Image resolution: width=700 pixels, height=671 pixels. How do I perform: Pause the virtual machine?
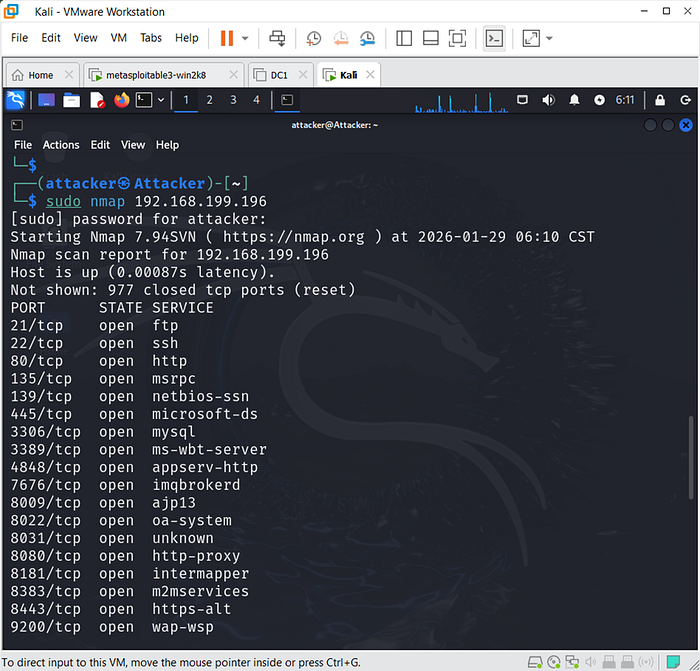pos(227,38)
